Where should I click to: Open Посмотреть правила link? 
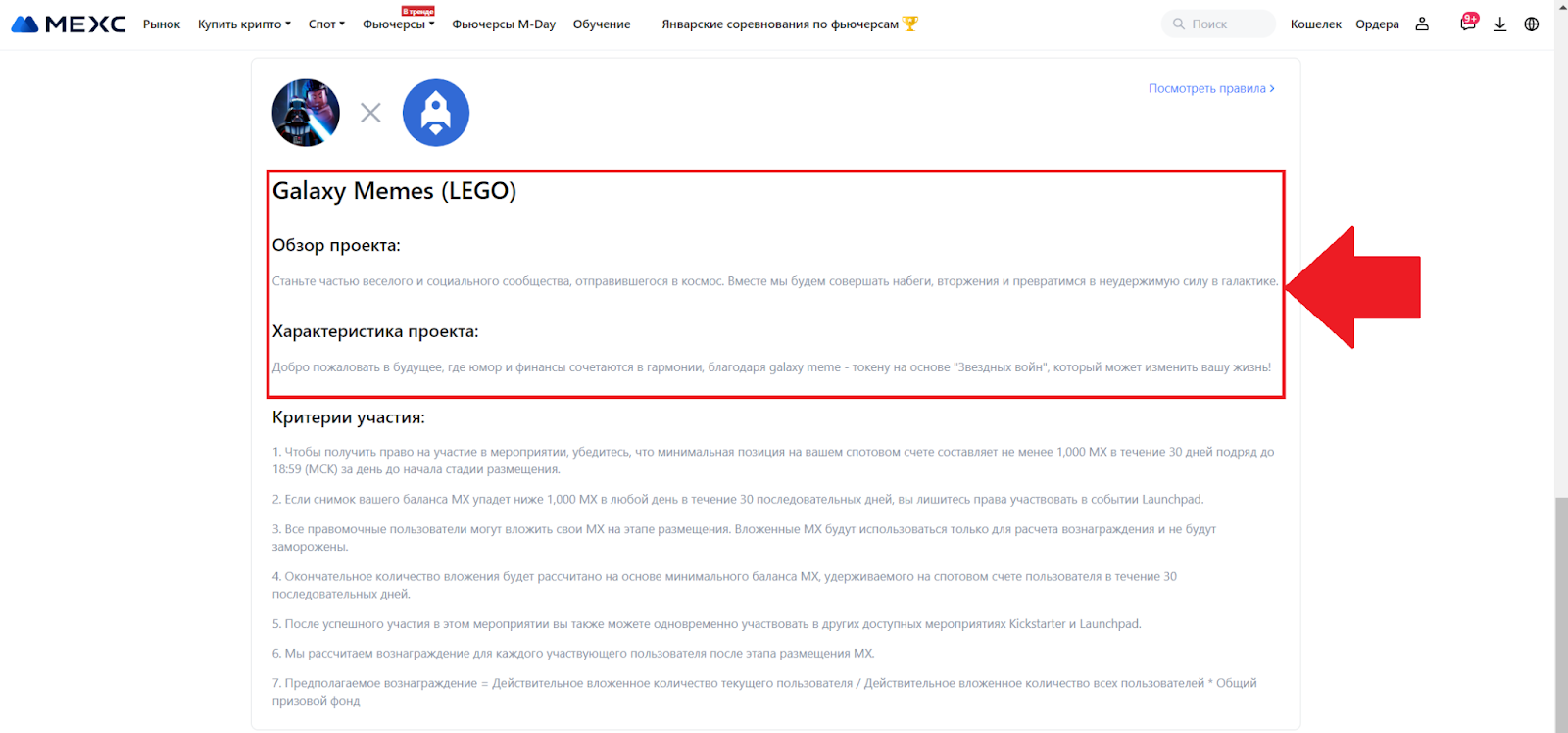1211,88
